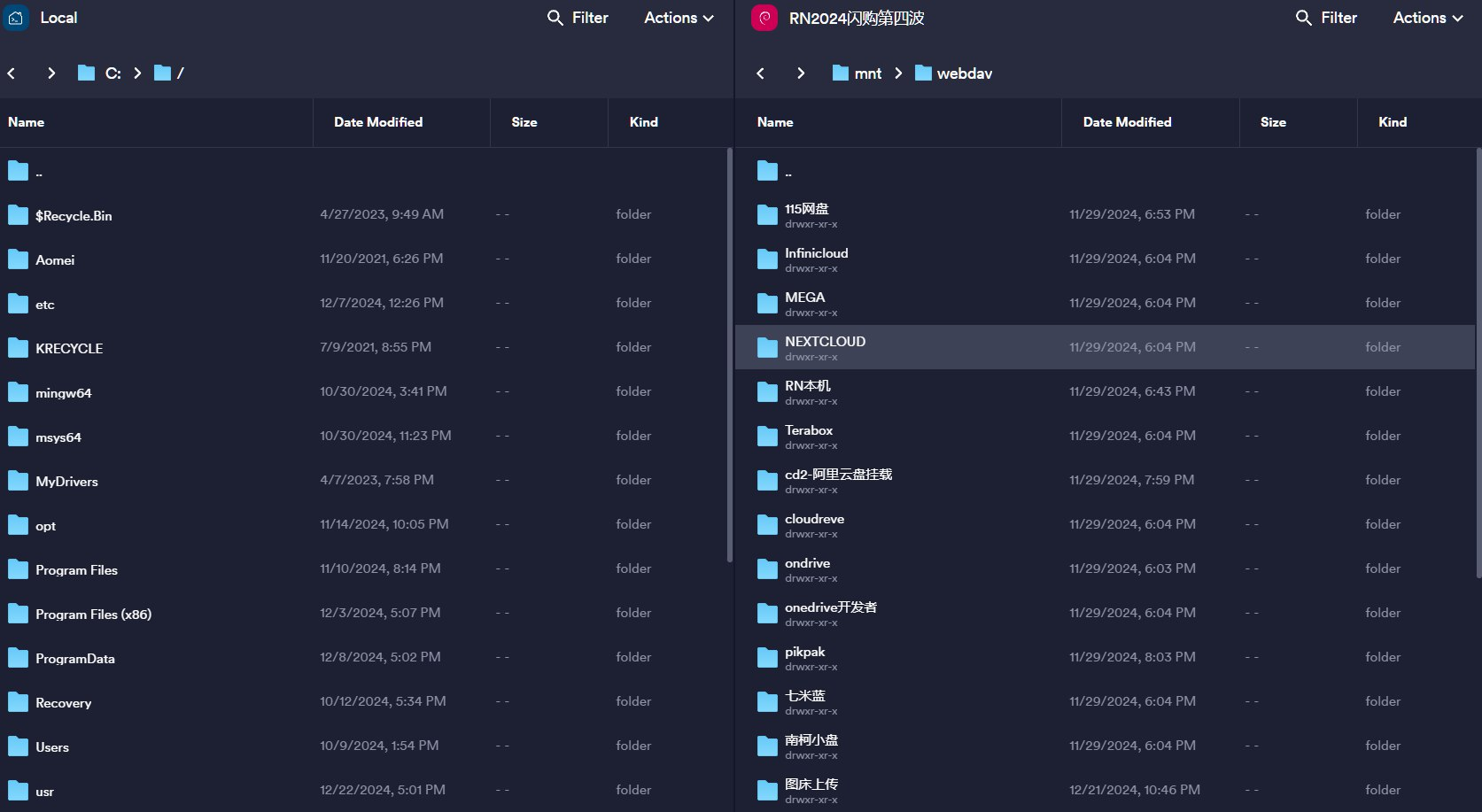Go back in the Local pane

[x=12, y=73]
